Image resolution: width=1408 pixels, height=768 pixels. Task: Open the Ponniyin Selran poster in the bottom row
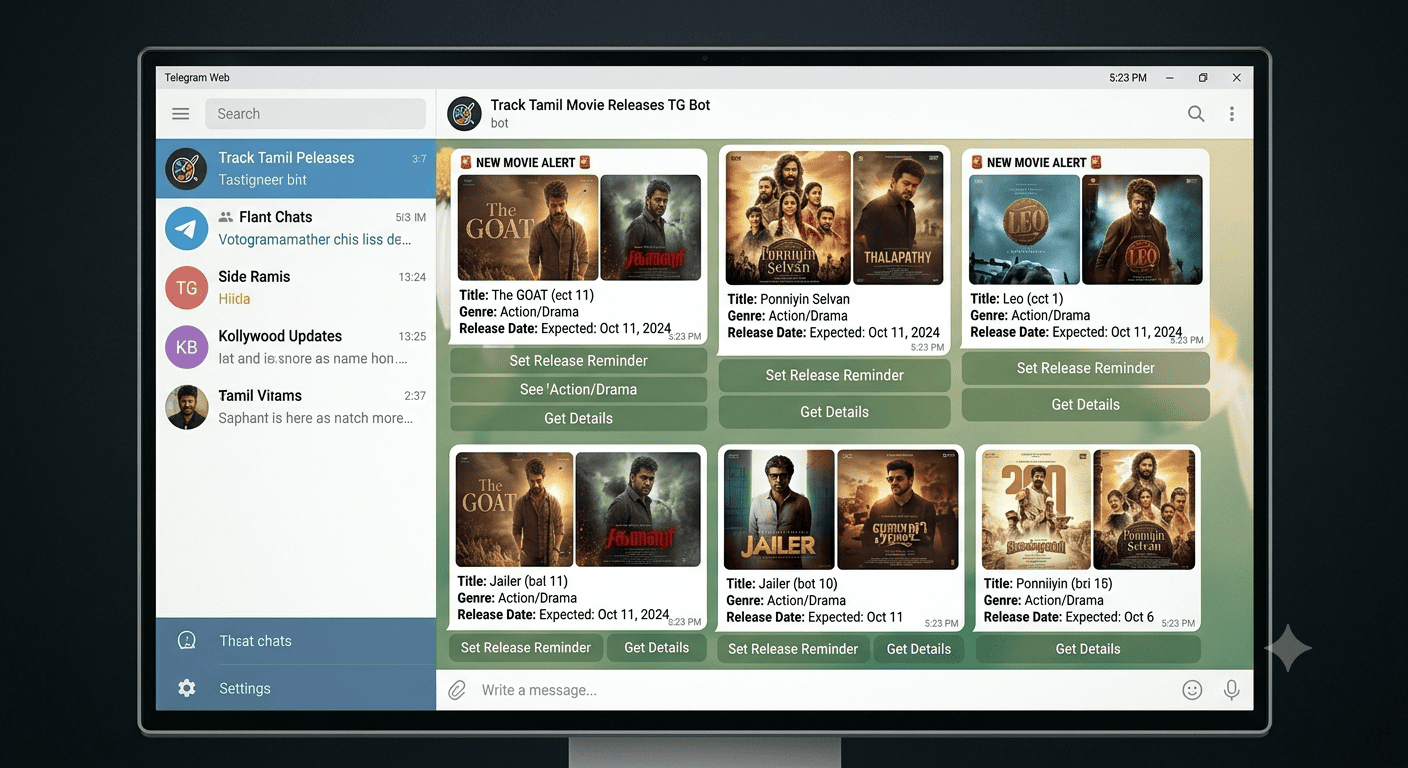pyautogui.click(x=1145, y=510)
